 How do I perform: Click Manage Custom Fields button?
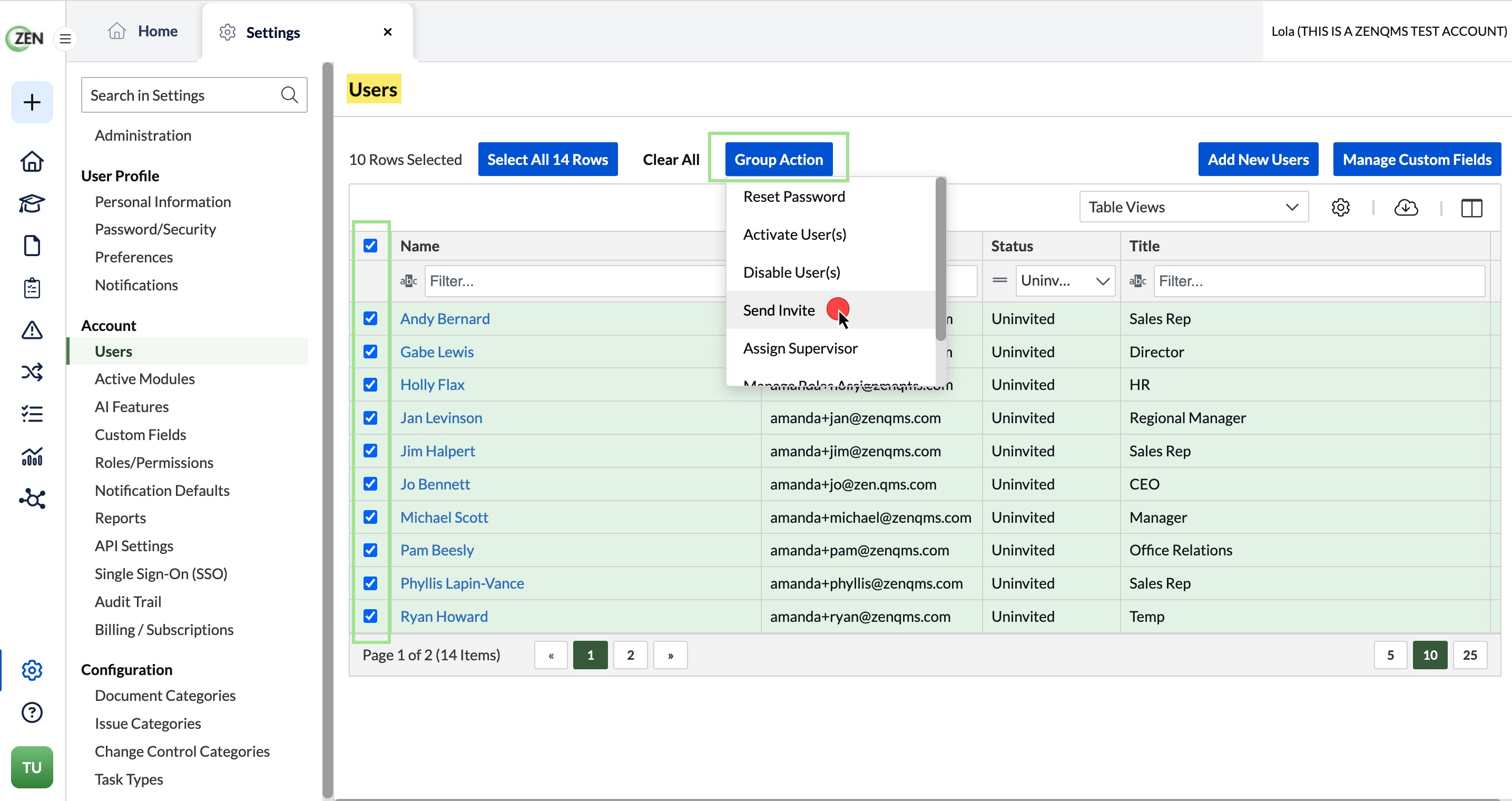coord(1416,159)
